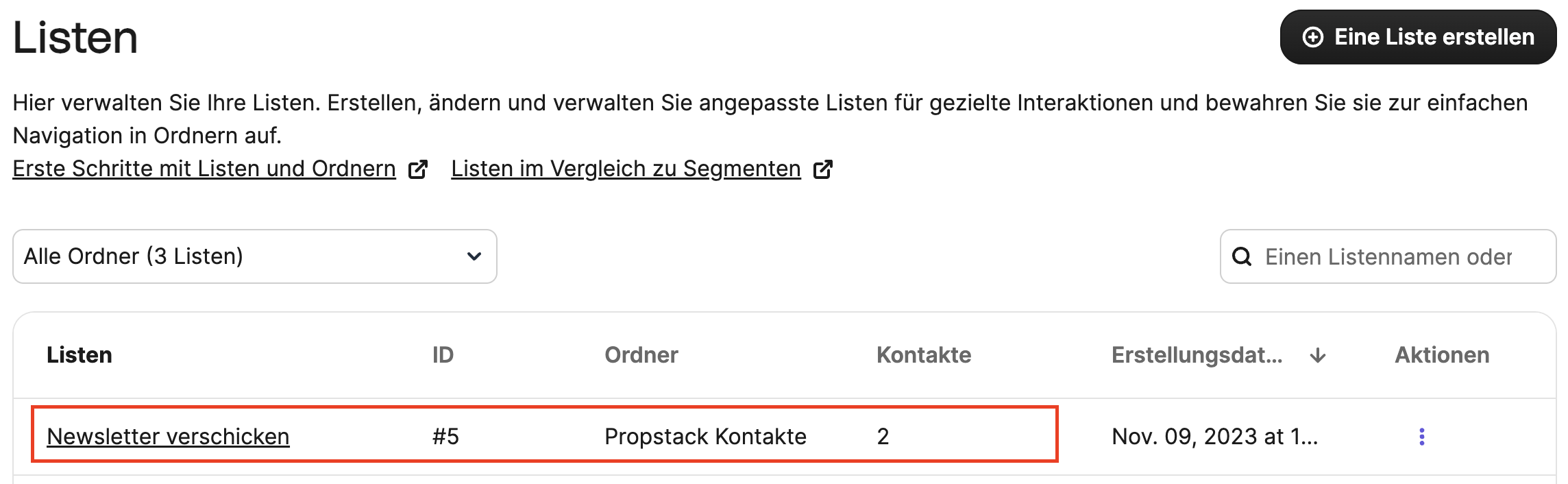Click the 'Propstack Kontakte' folder cell
The width and height of the screenshot is (1568, 484).
[x=705, y=437]
